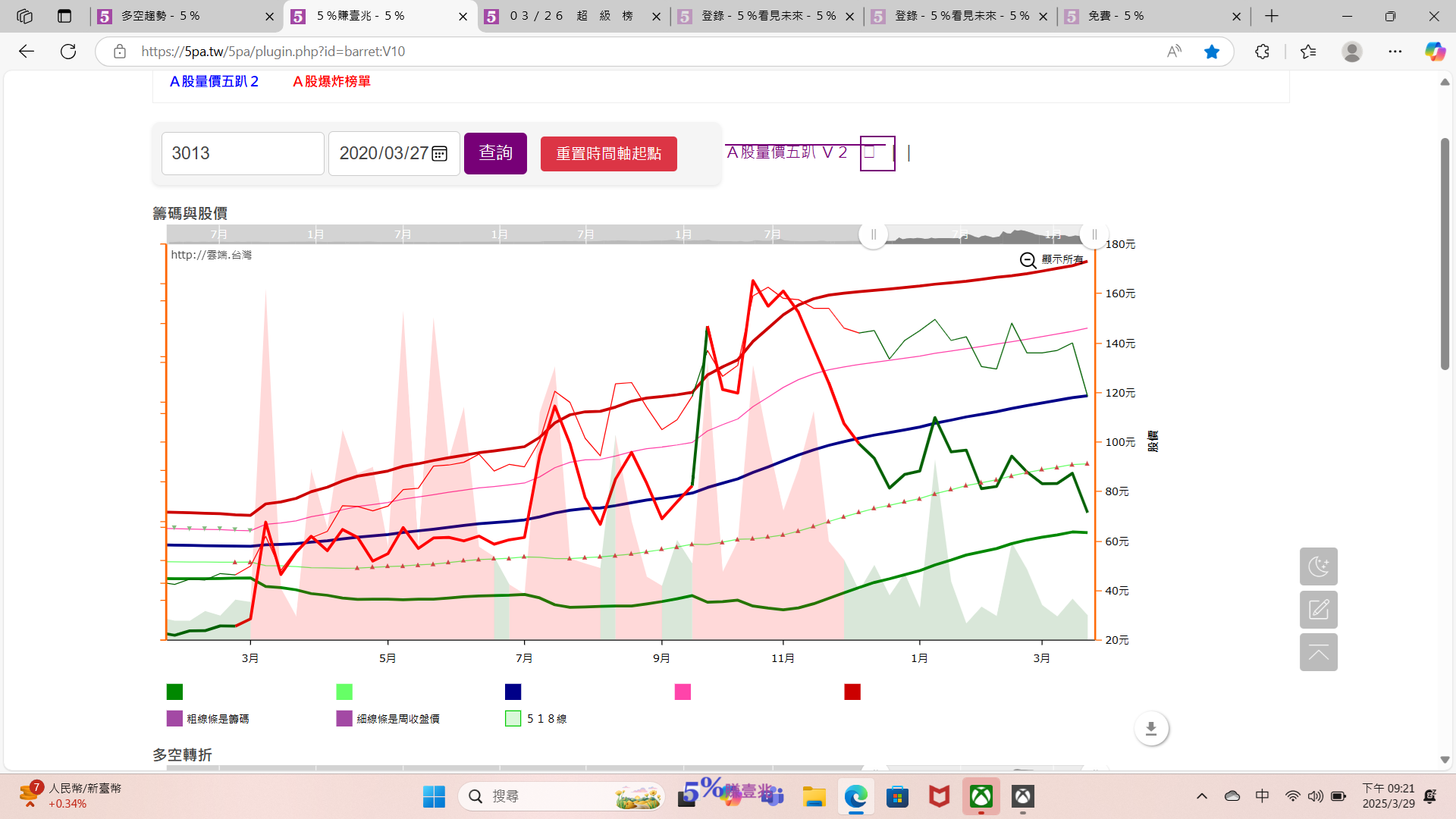Click 重置時間軸起點 red button

(608, 154)
